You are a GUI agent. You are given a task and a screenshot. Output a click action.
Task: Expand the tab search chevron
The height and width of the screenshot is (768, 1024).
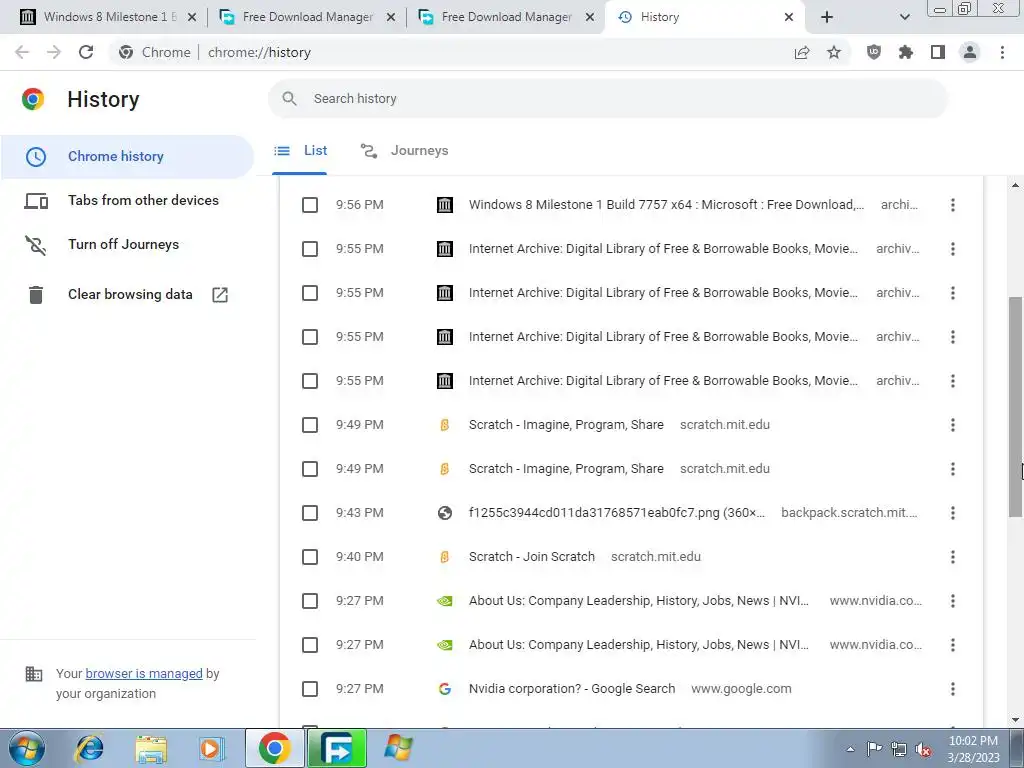click(x=904, y=17)
